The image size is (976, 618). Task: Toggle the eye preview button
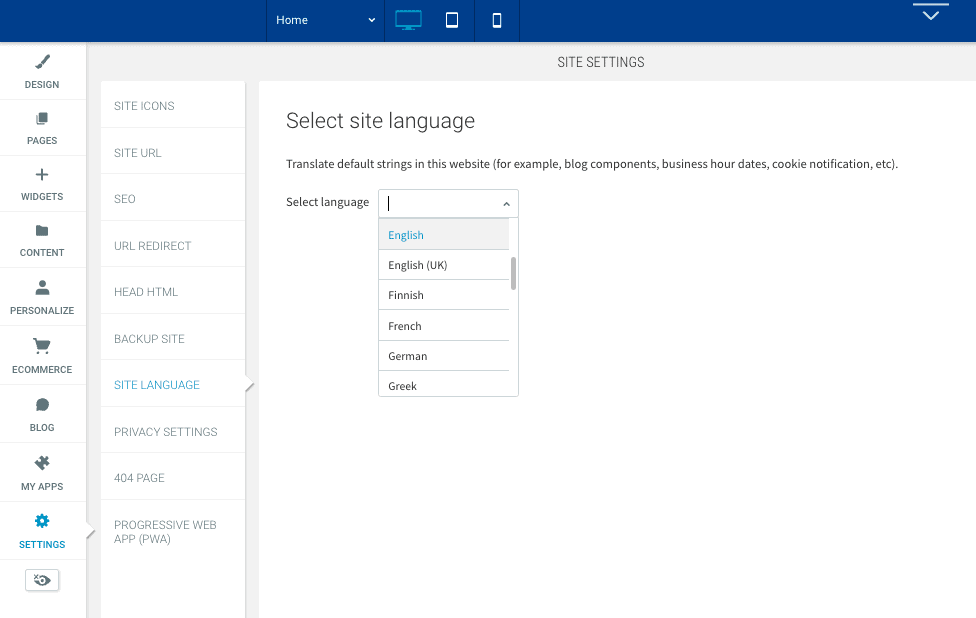point(42,580)
